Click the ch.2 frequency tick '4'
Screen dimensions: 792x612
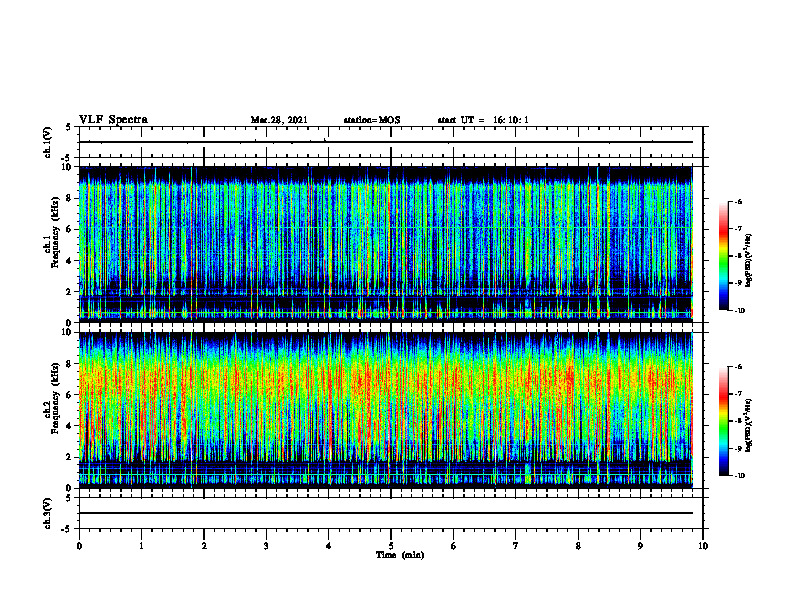coord(70,426)
